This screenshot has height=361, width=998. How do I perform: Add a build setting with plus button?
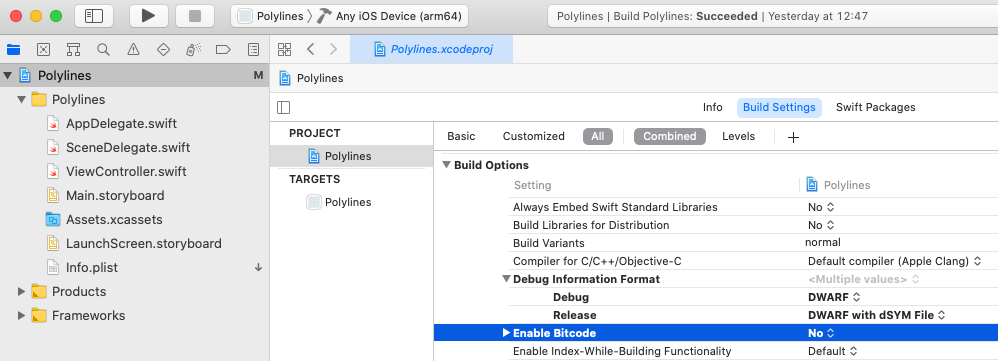point(793,137)
